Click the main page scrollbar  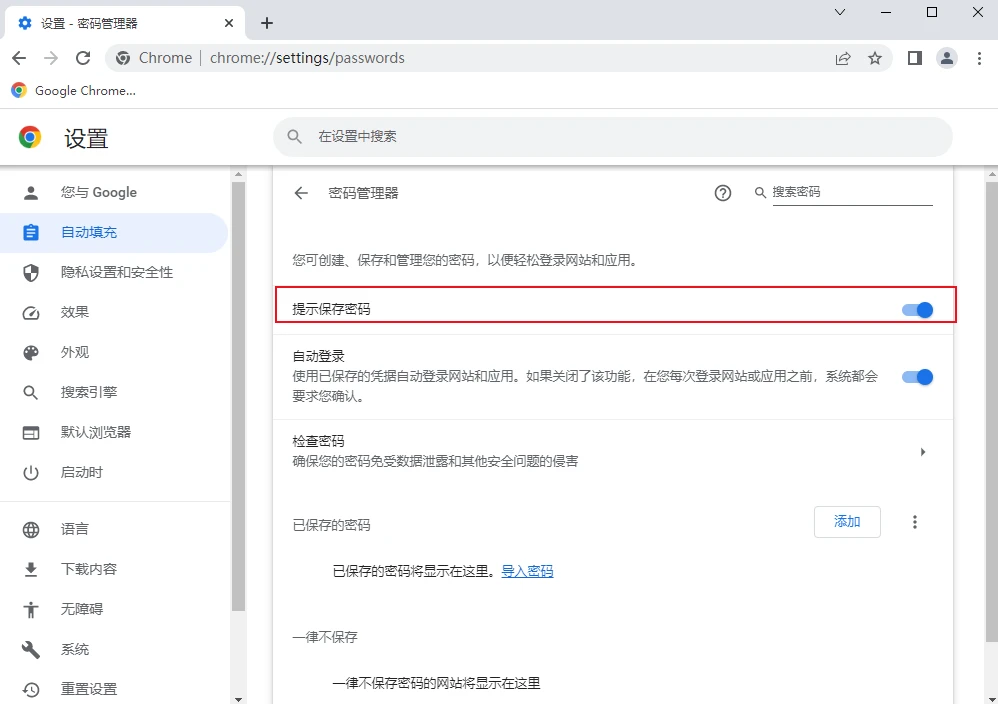(992, 411)
